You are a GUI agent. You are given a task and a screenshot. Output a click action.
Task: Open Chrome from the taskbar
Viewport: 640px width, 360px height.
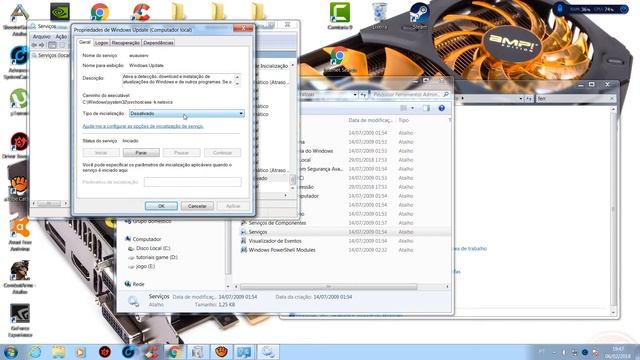click(173, 352)
